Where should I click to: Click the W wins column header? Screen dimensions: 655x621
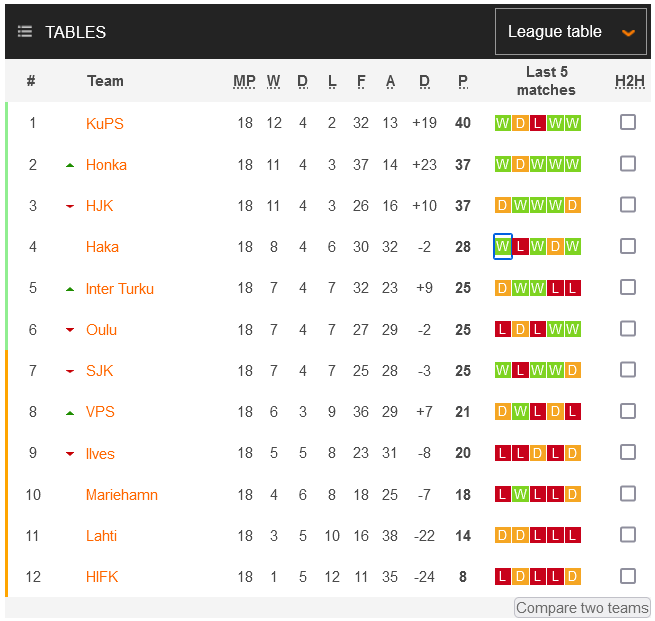click(x=274, y=81)
